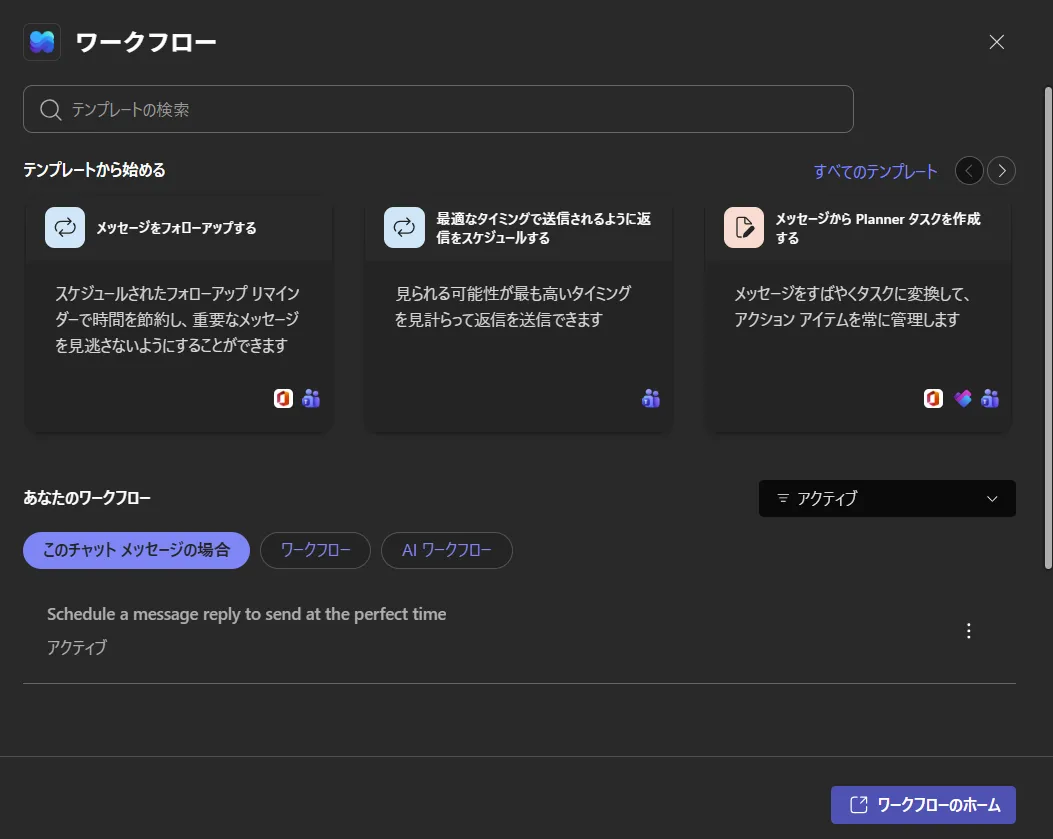
Task: Click the ワークフローのホーム button
Action: (921, 804)
